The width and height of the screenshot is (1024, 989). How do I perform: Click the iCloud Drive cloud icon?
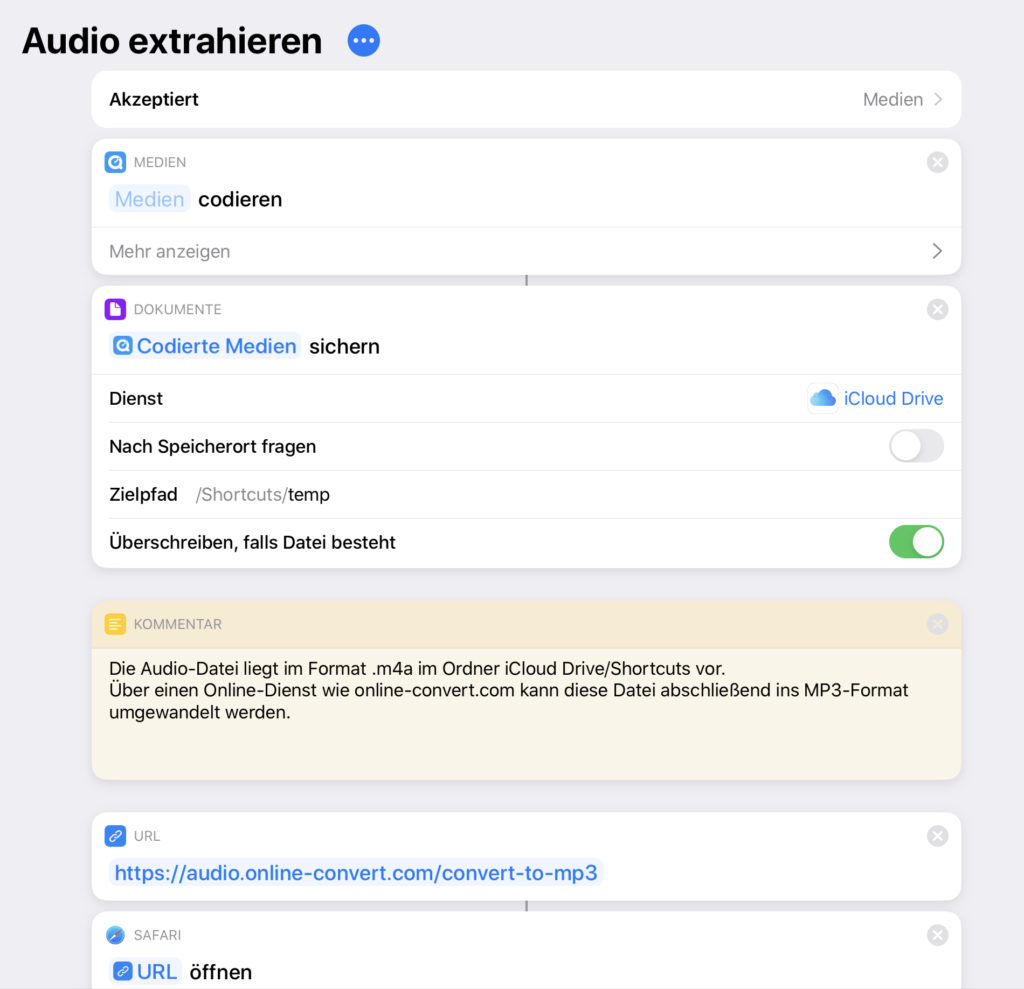click(x=822, y=398)
